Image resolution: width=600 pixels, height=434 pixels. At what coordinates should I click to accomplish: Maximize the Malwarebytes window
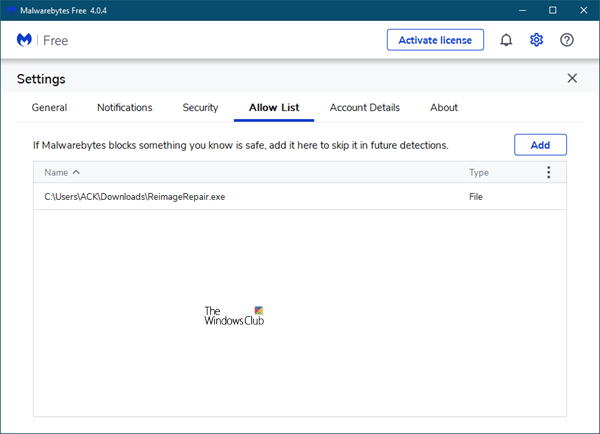[553, 10]
